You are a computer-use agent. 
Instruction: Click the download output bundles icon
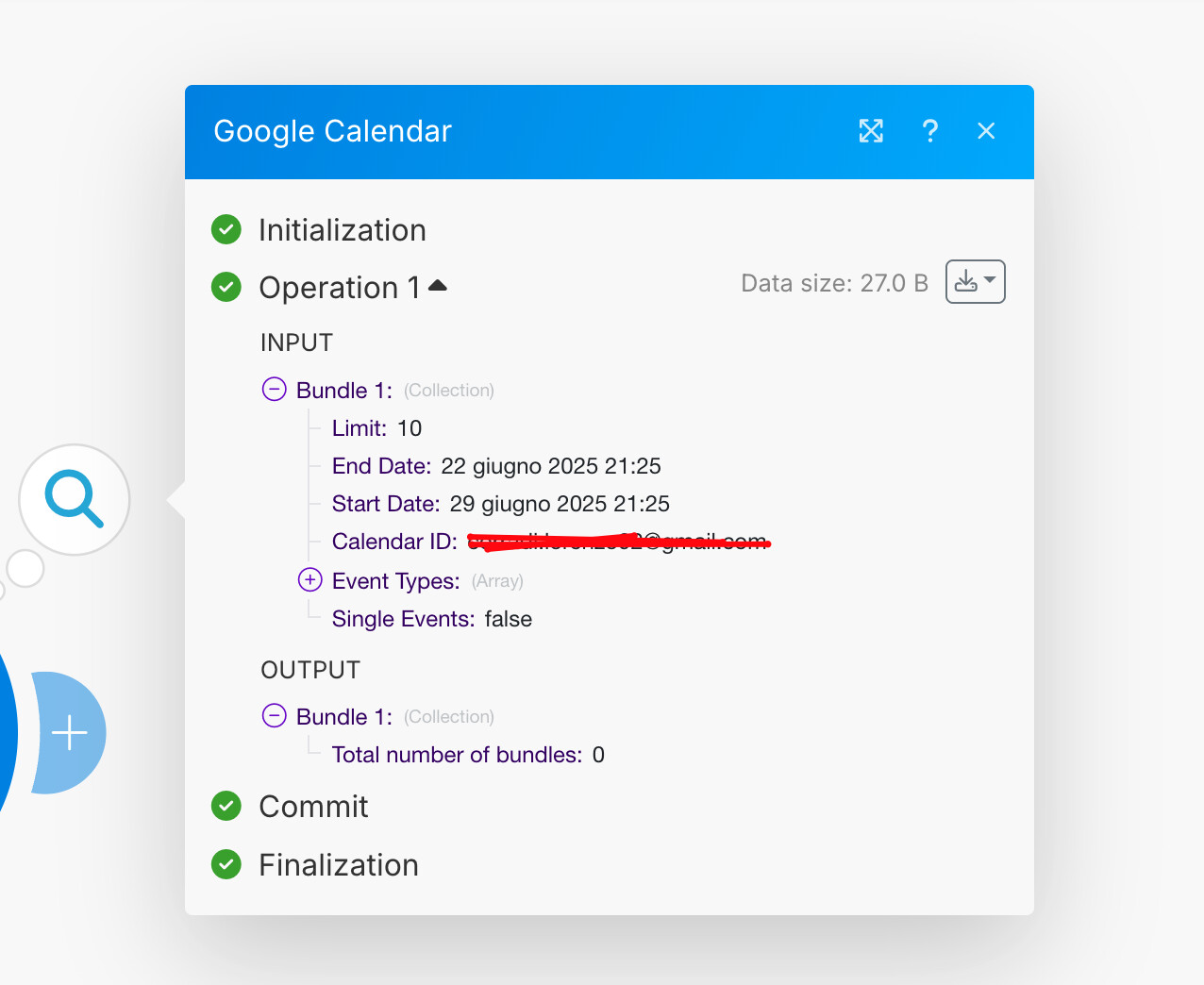(x=975, y=281)
